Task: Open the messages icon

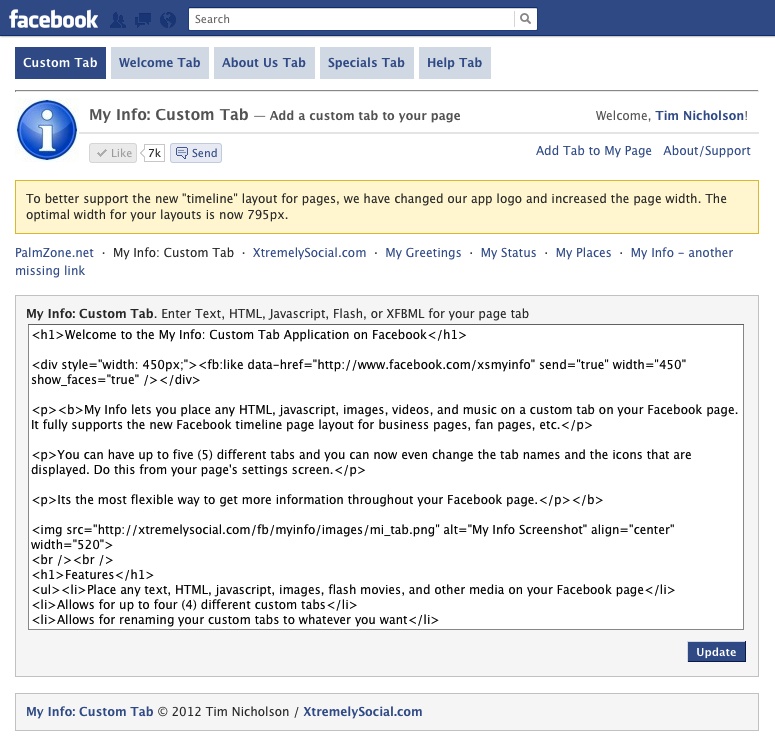Action: [x=143, y=20]
